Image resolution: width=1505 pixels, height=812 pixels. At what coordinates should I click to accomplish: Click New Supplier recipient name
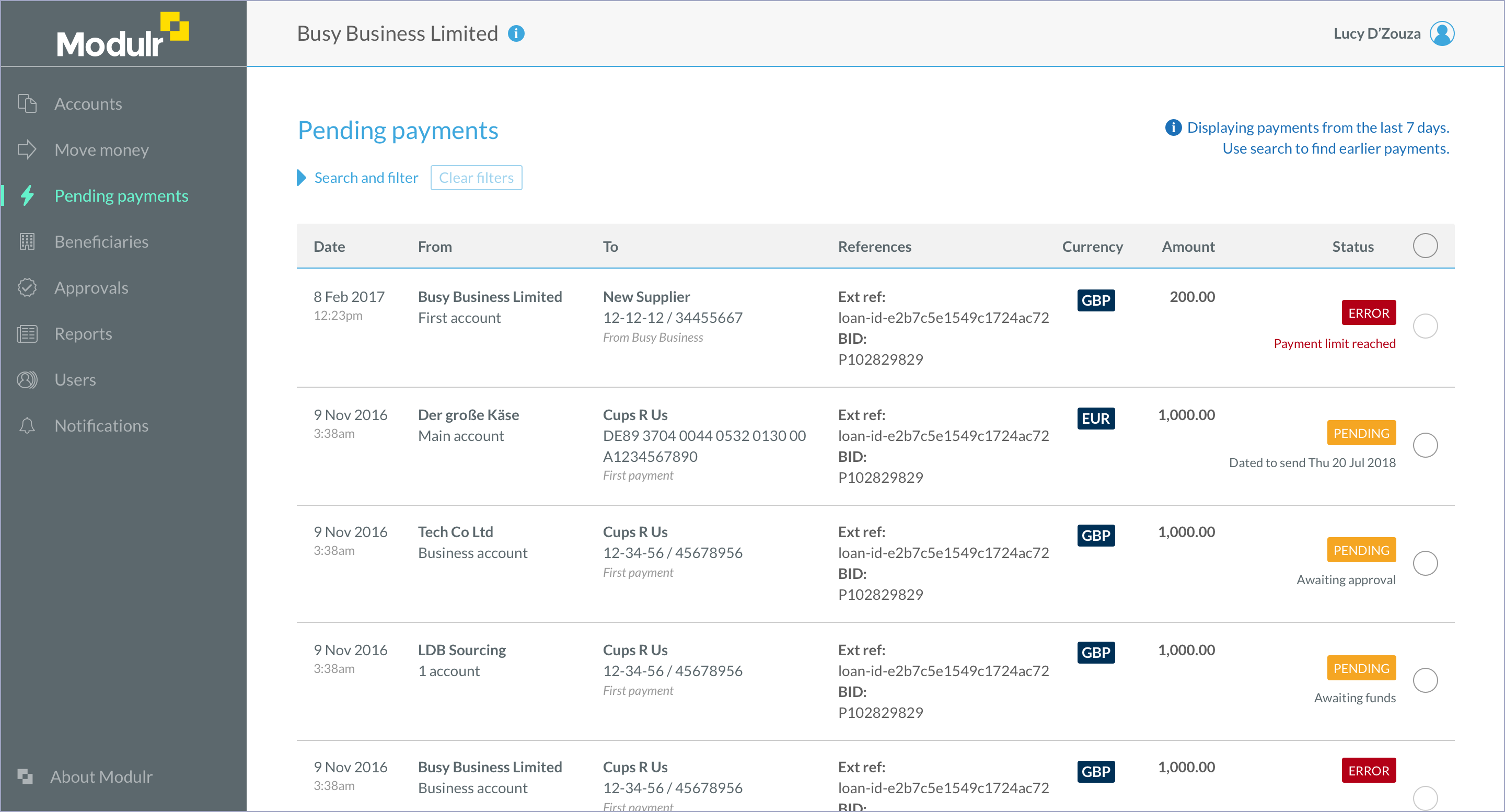point(646,297)
